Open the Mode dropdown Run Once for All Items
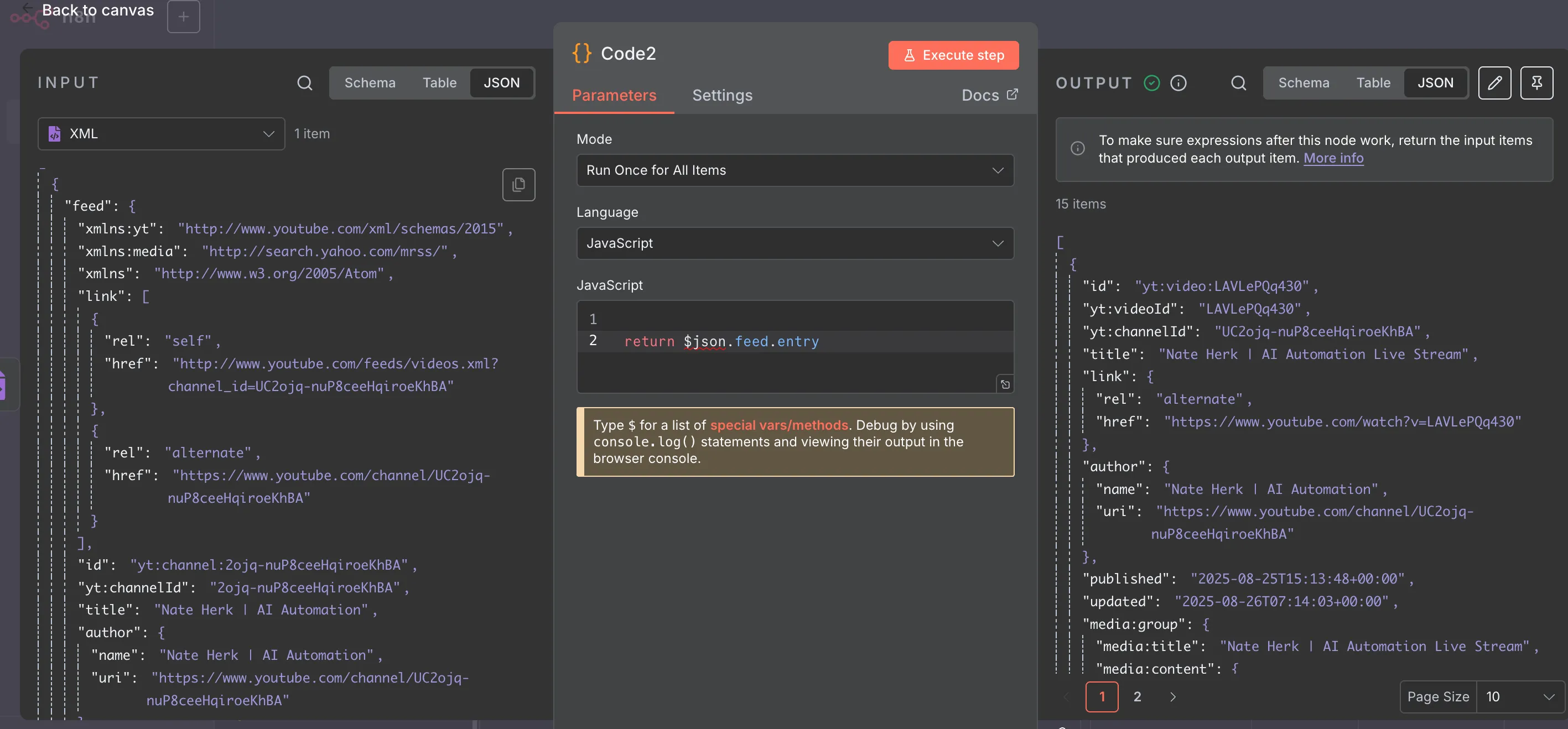The width and height of the screenshot is (1568, 729). click(x=795, y=170)
